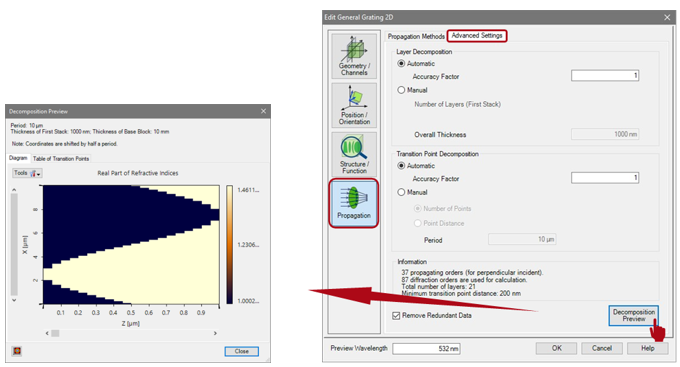
Task: Click left arrow of horizontal diagram scrollbar
Action: click(x=47, y=333)
